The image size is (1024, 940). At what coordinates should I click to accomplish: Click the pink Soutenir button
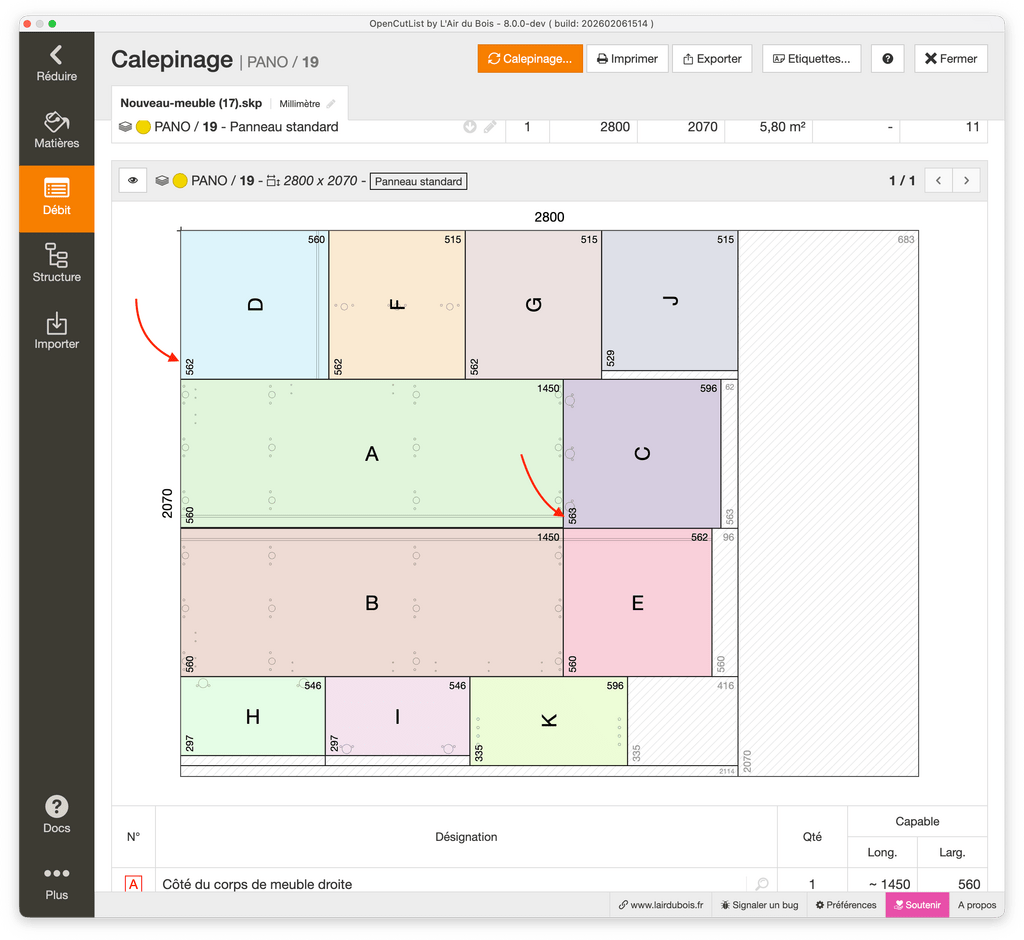(917, 905)
